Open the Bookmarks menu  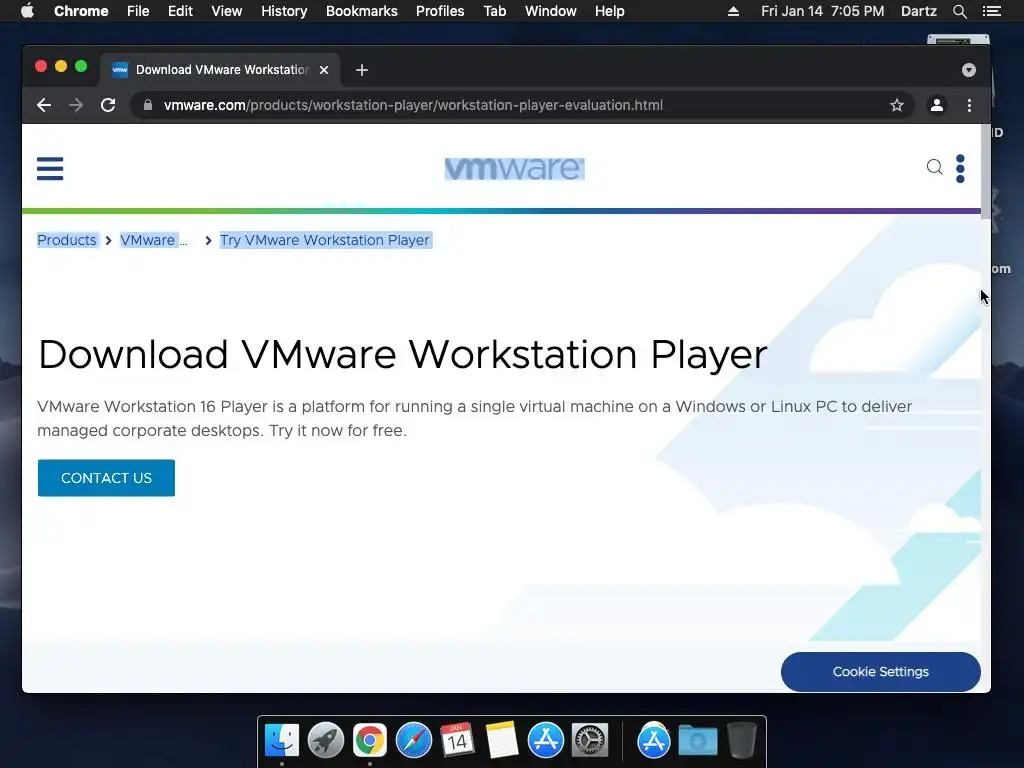point(362,11)
